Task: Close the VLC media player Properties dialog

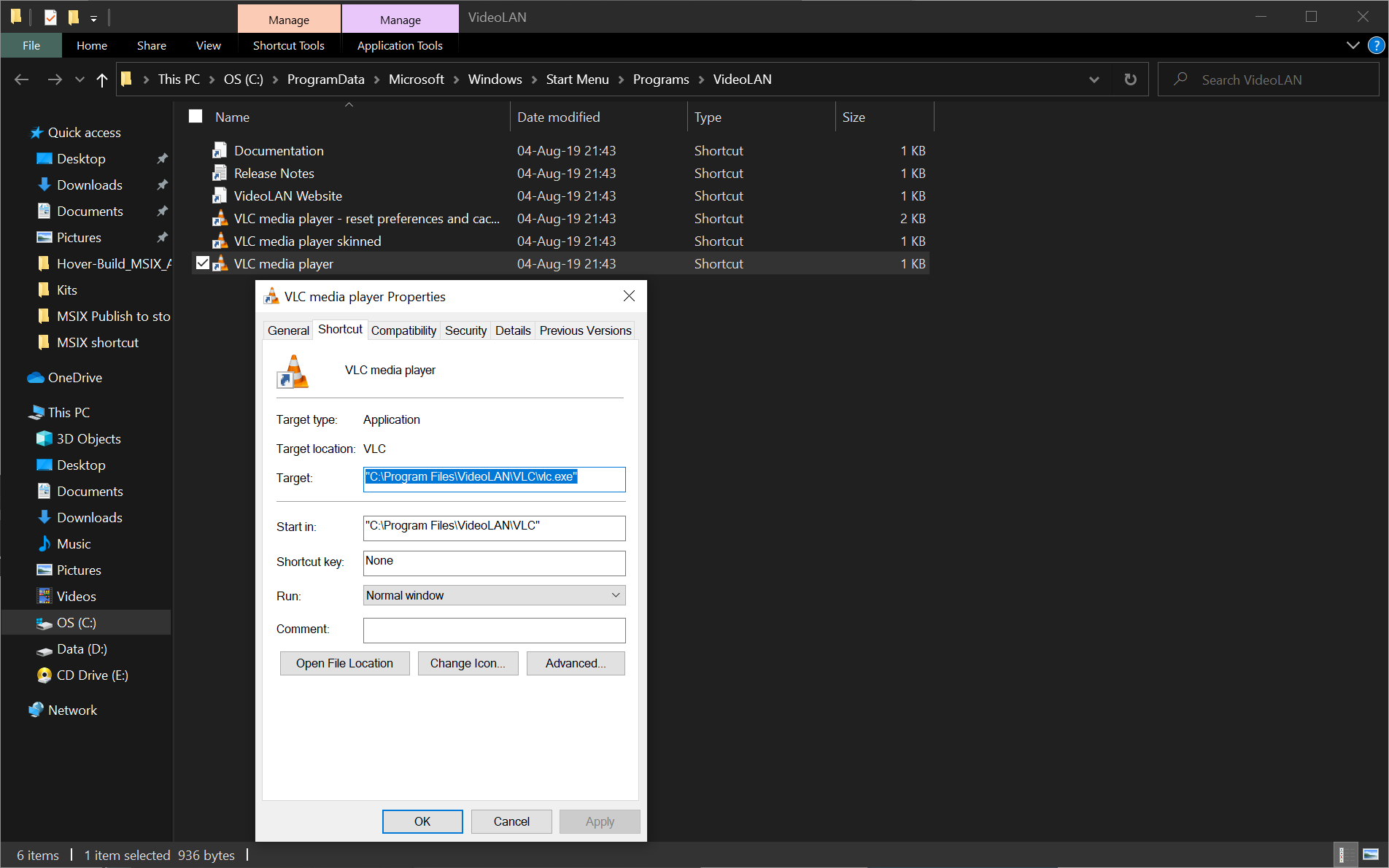Action: 629,295
